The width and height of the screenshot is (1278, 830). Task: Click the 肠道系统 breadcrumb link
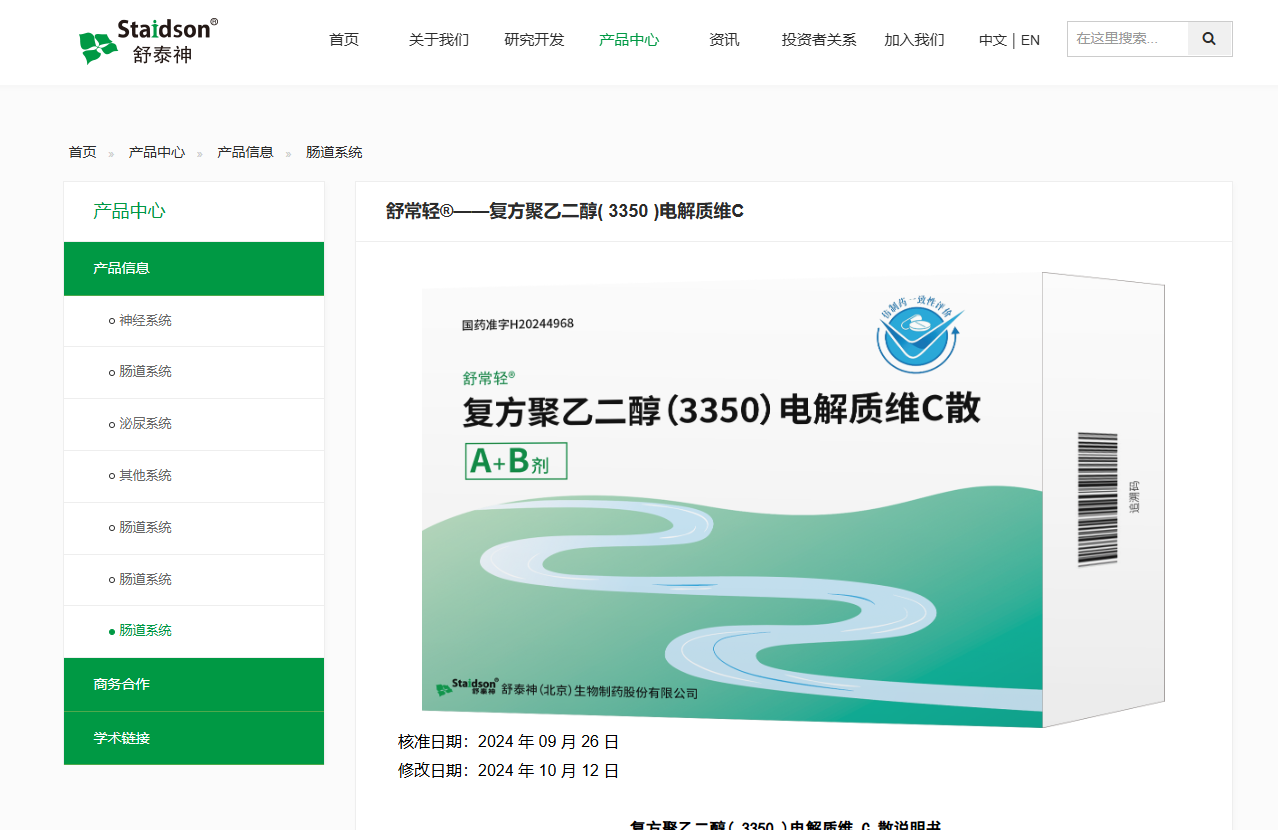point(334,152)
